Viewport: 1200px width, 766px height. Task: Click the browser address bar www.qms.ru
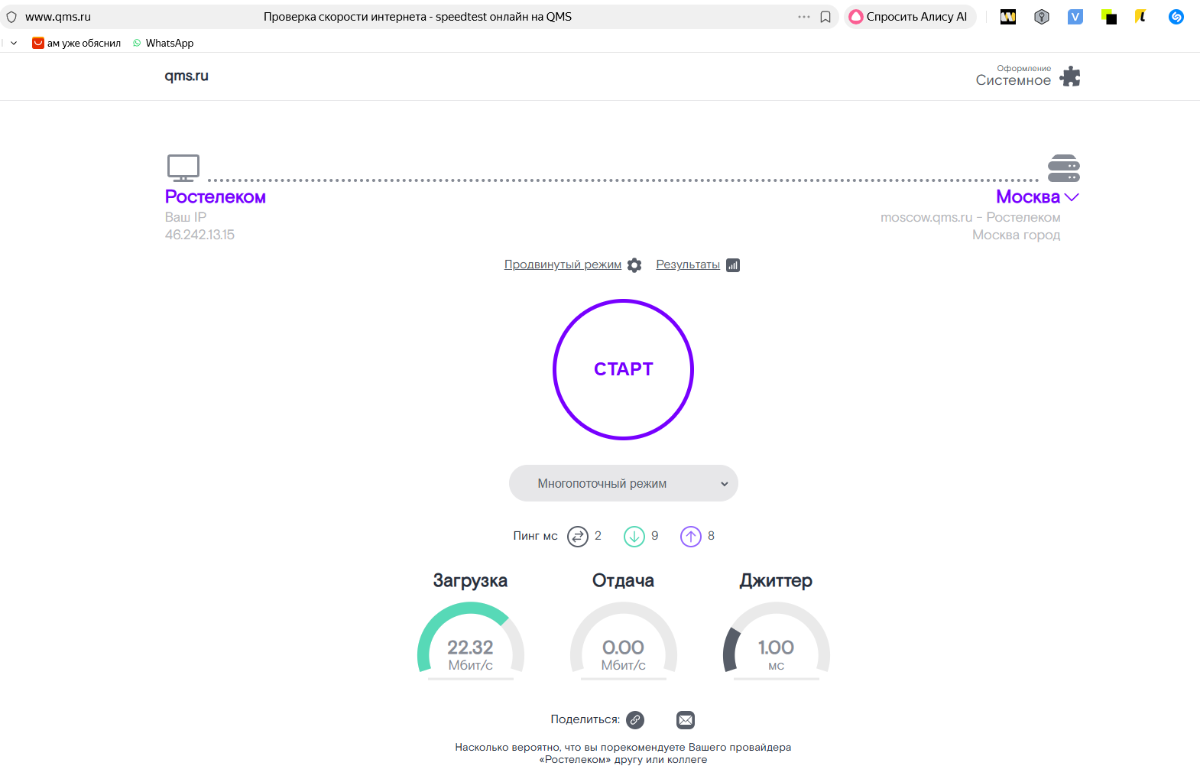click(58, 16)
